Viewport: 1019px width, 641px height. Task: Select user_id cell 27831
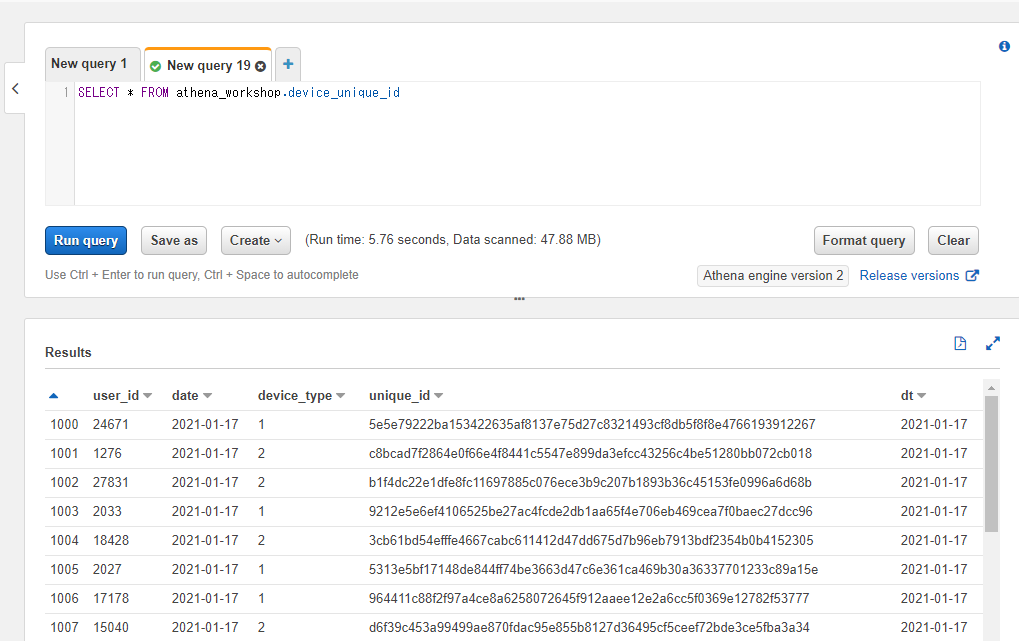(110, 482)
